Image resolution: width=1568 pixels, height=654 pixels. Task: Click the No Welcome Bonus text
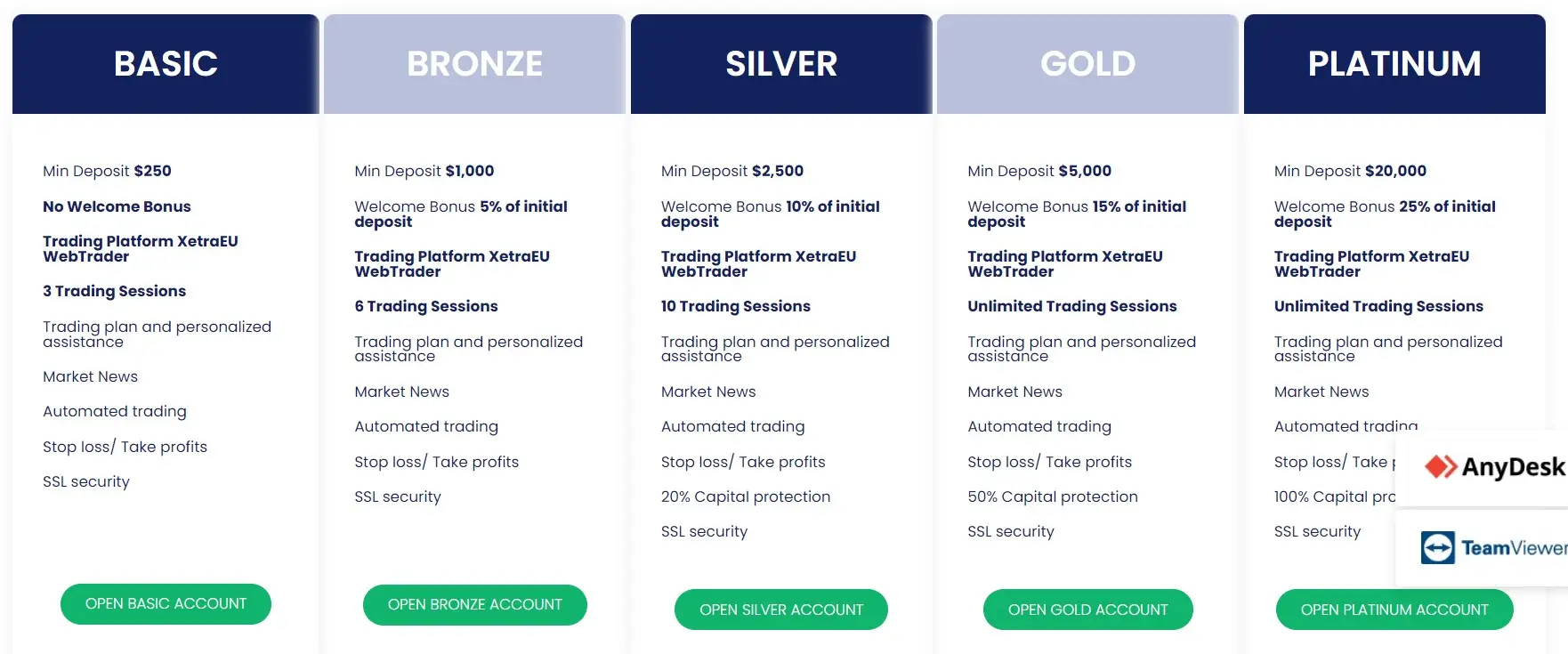[x=117, y=206]
